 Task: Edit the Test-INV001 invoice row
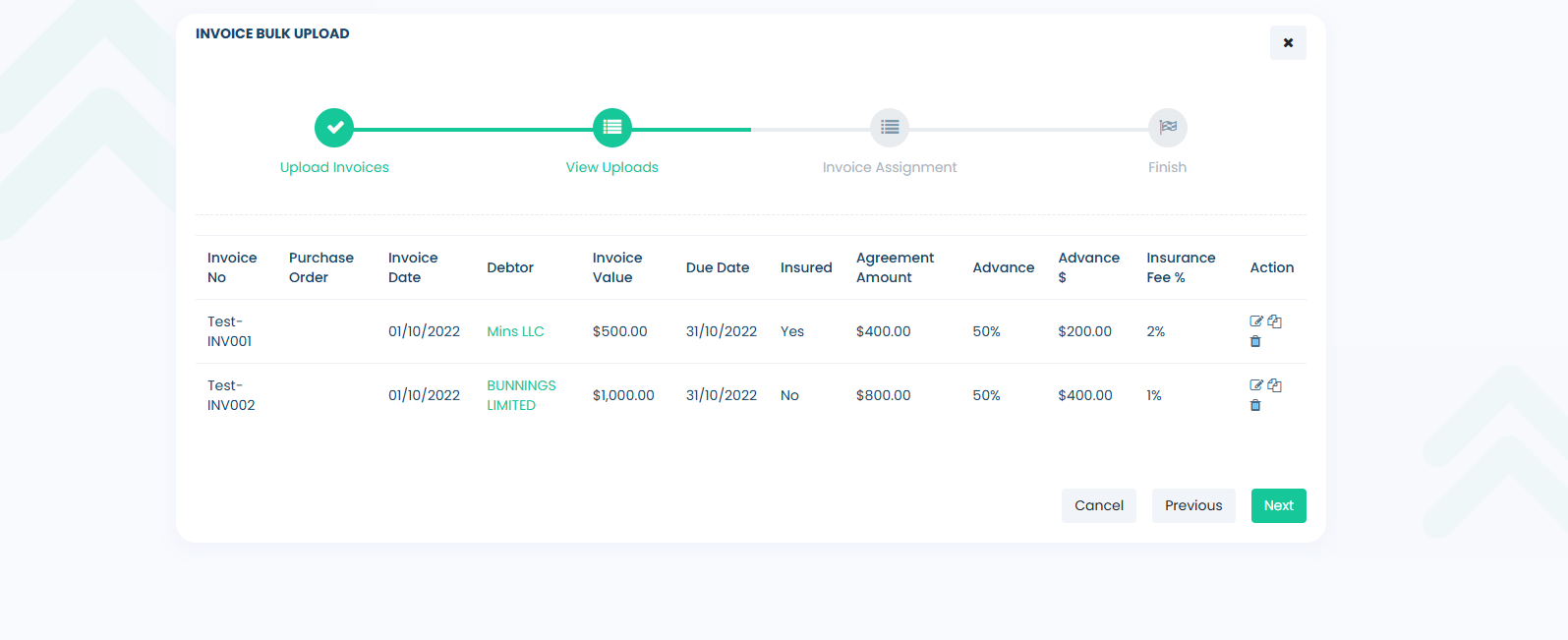tap(1255, 321)
